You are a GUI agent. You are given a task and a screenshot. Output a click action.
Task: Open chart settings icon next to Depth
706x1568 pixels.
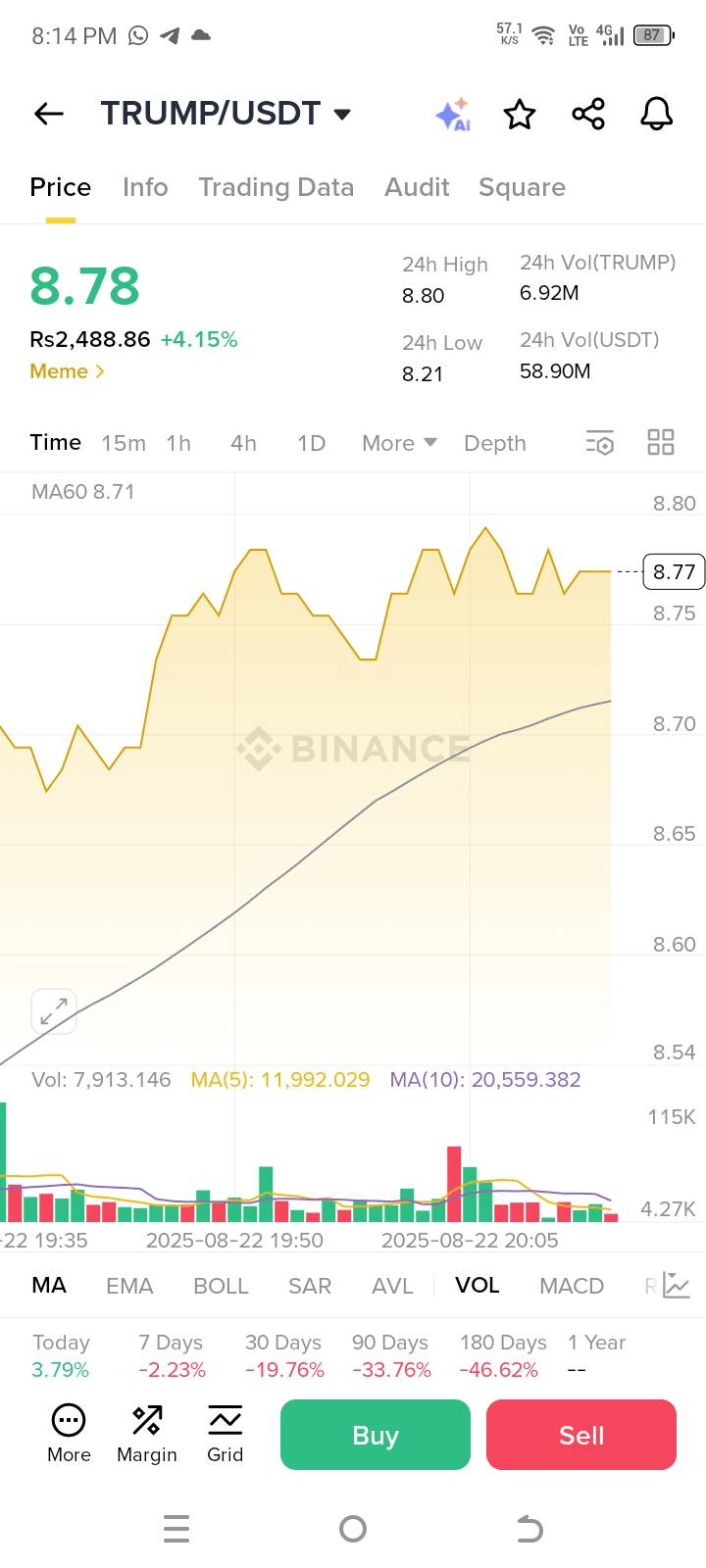[x=600, y=443]
